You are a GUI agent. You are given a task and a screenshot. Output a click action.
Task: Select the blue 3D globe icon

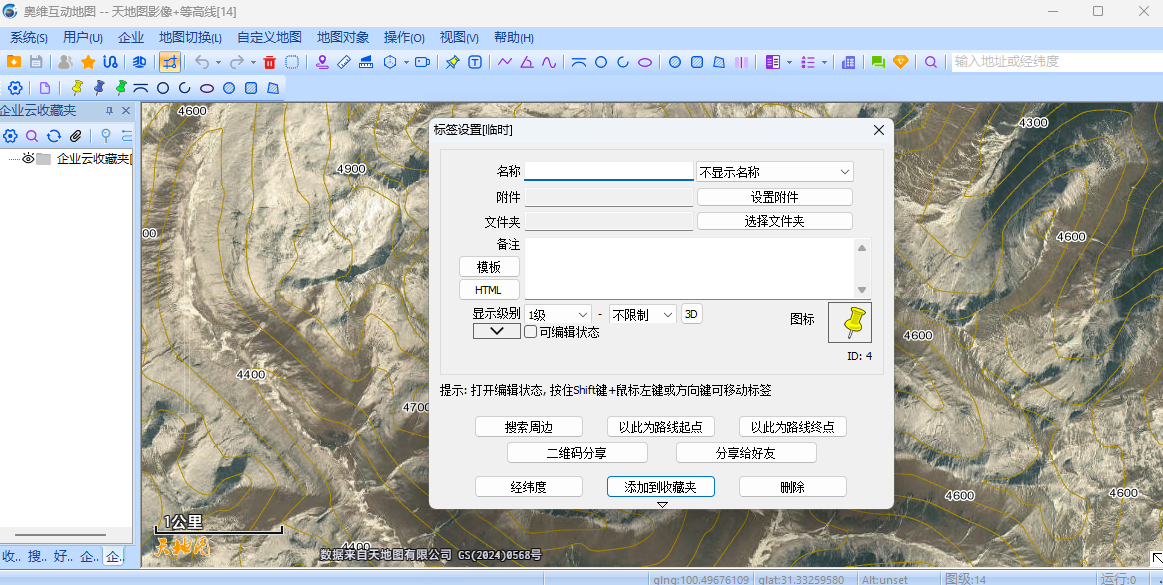(x=137, y=62)
